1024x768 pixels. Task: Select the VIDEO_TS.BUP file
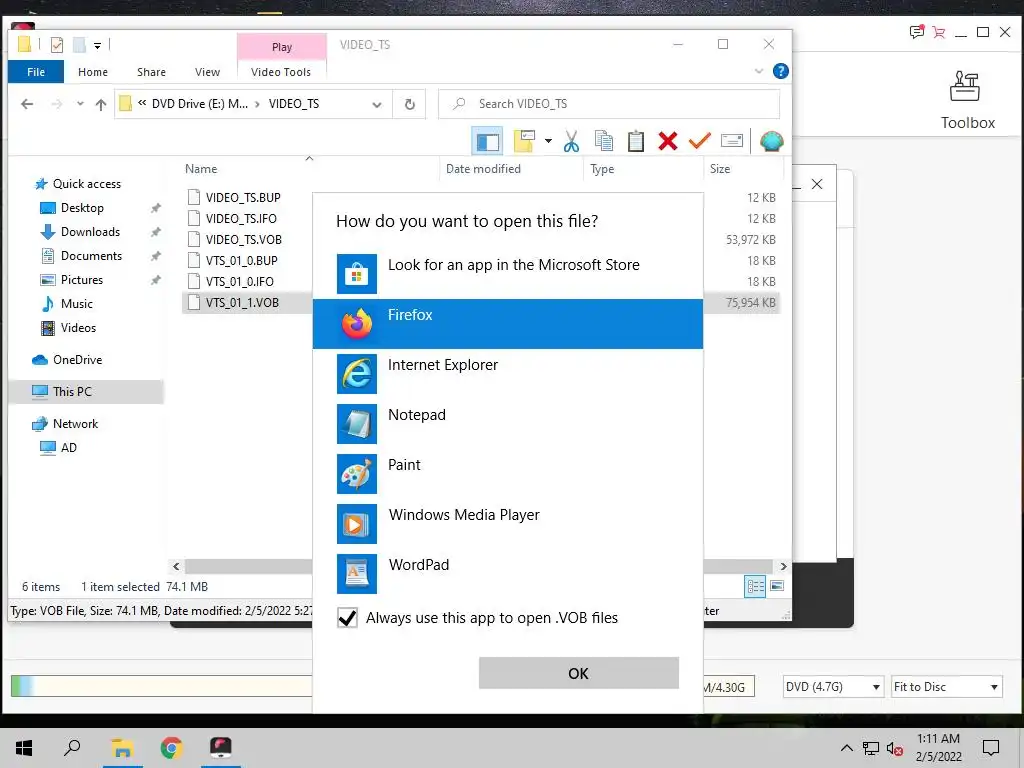[243, 197]
